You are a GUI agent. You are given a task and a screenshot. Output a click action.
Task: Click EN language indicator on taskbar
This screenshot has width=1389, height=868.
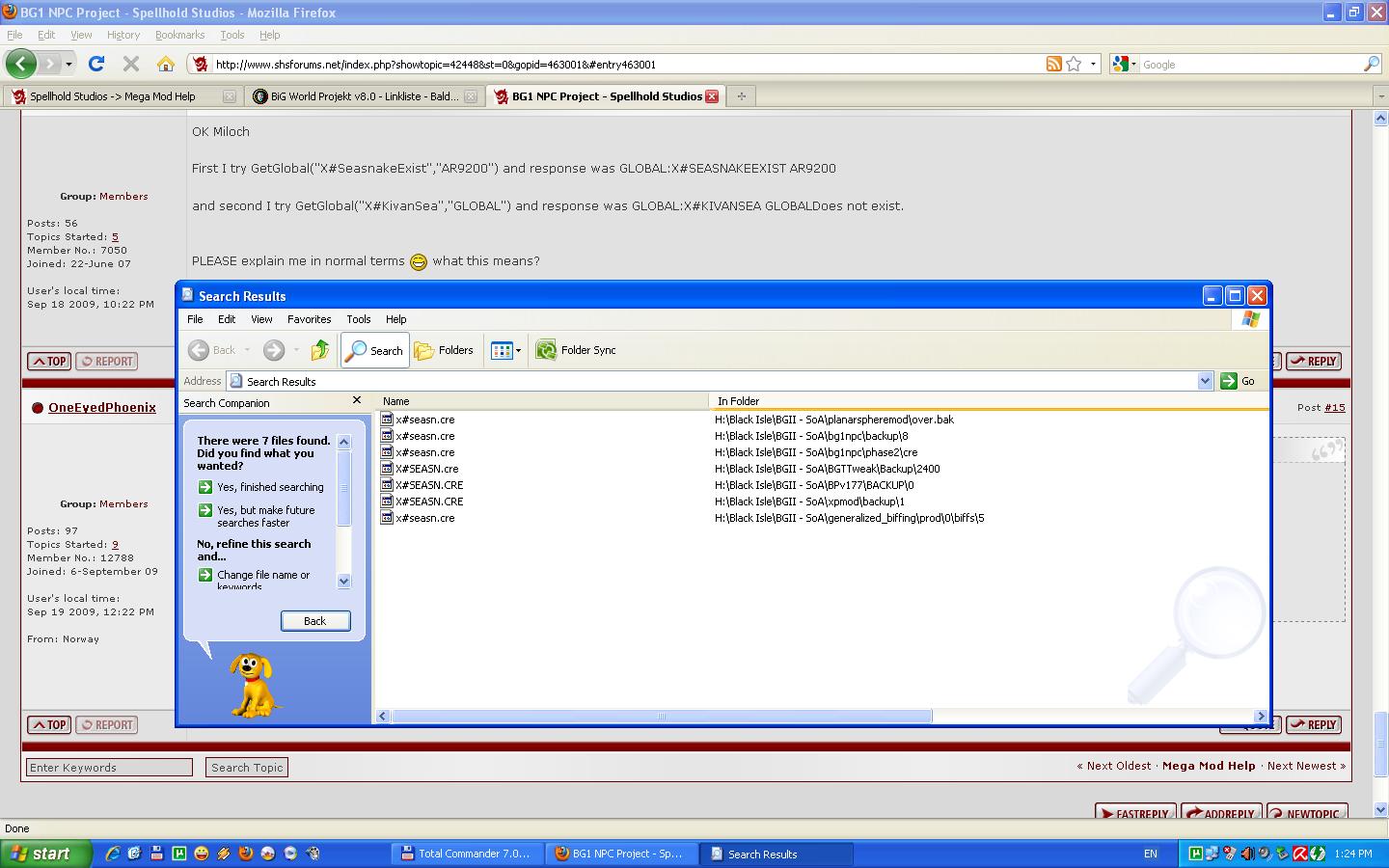click(x=1151, y=854)
